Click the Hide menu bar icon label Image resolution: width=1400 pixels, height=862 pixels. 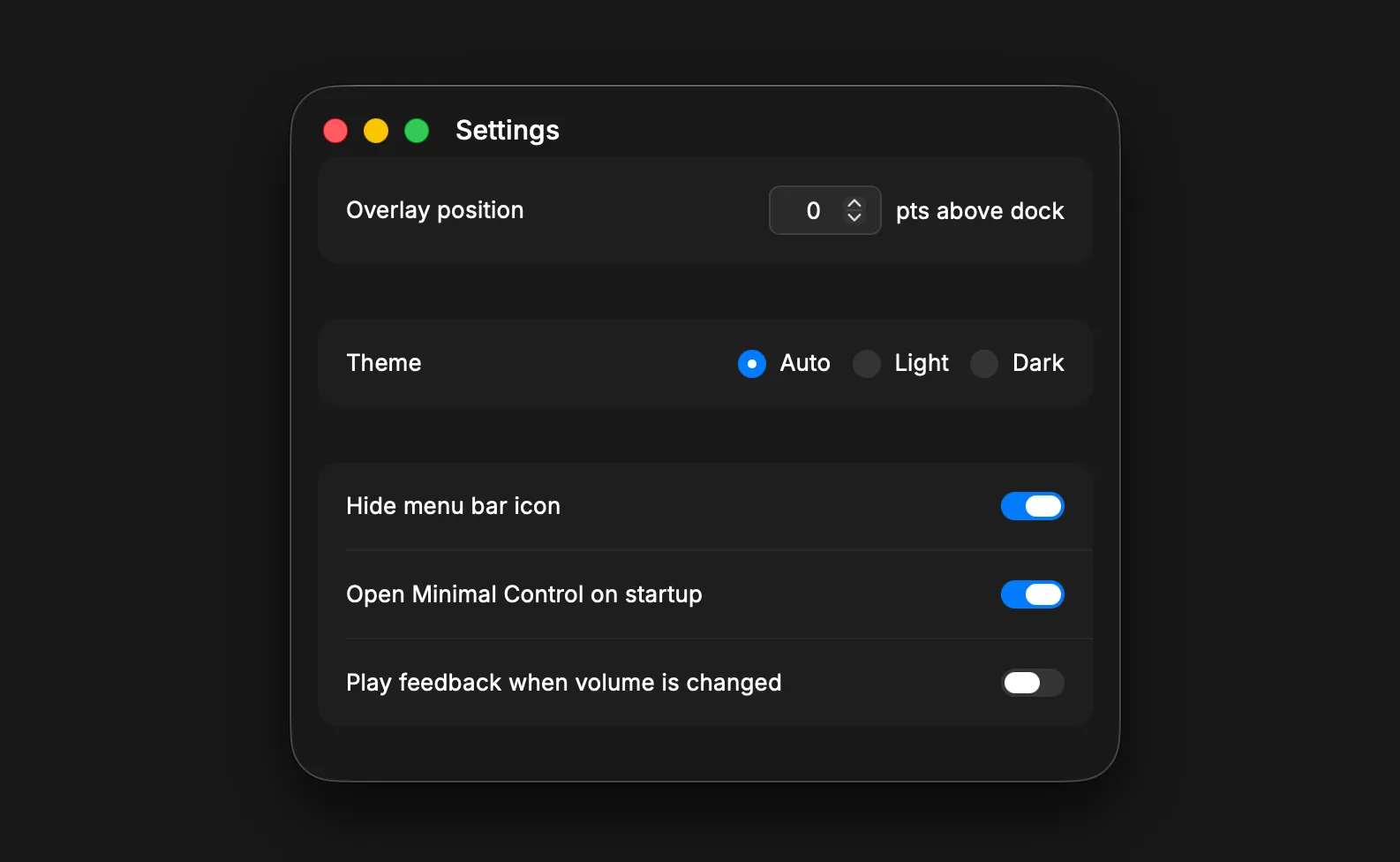[x=454, y=506]
